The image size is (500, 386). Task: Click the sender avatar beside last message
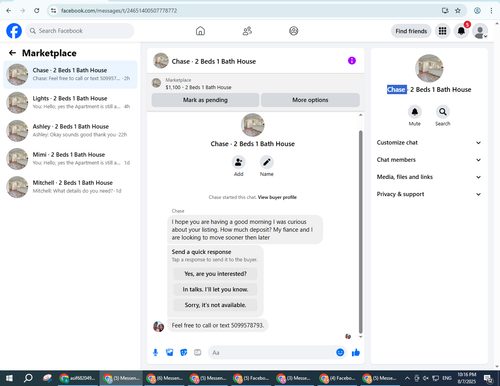coord(158,326)
